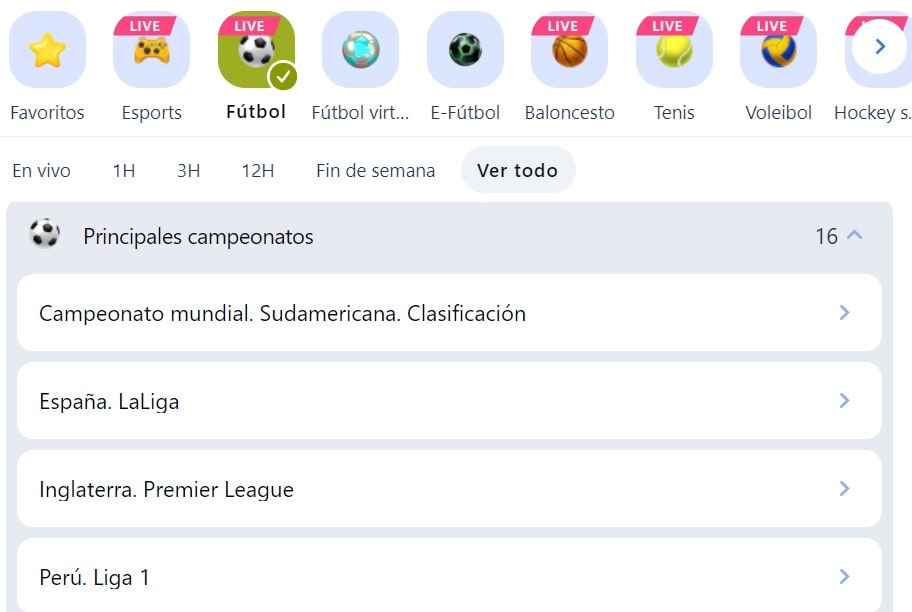
Task: Click the soccer ball next to Principales campeonatos
Action: pos(46,236)
